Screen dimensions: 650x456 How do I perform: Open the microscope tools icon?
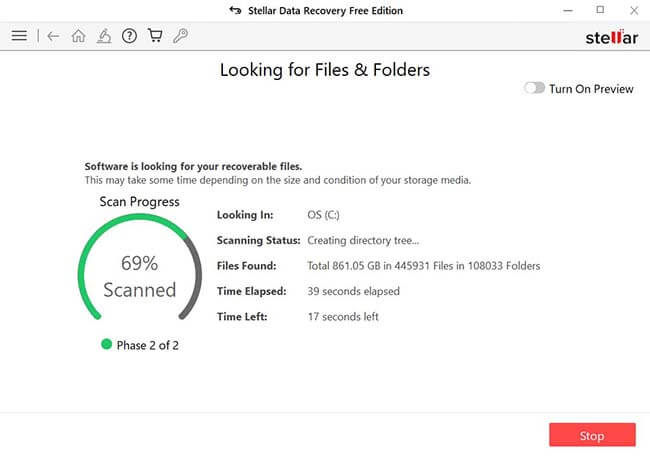(104, 36)
